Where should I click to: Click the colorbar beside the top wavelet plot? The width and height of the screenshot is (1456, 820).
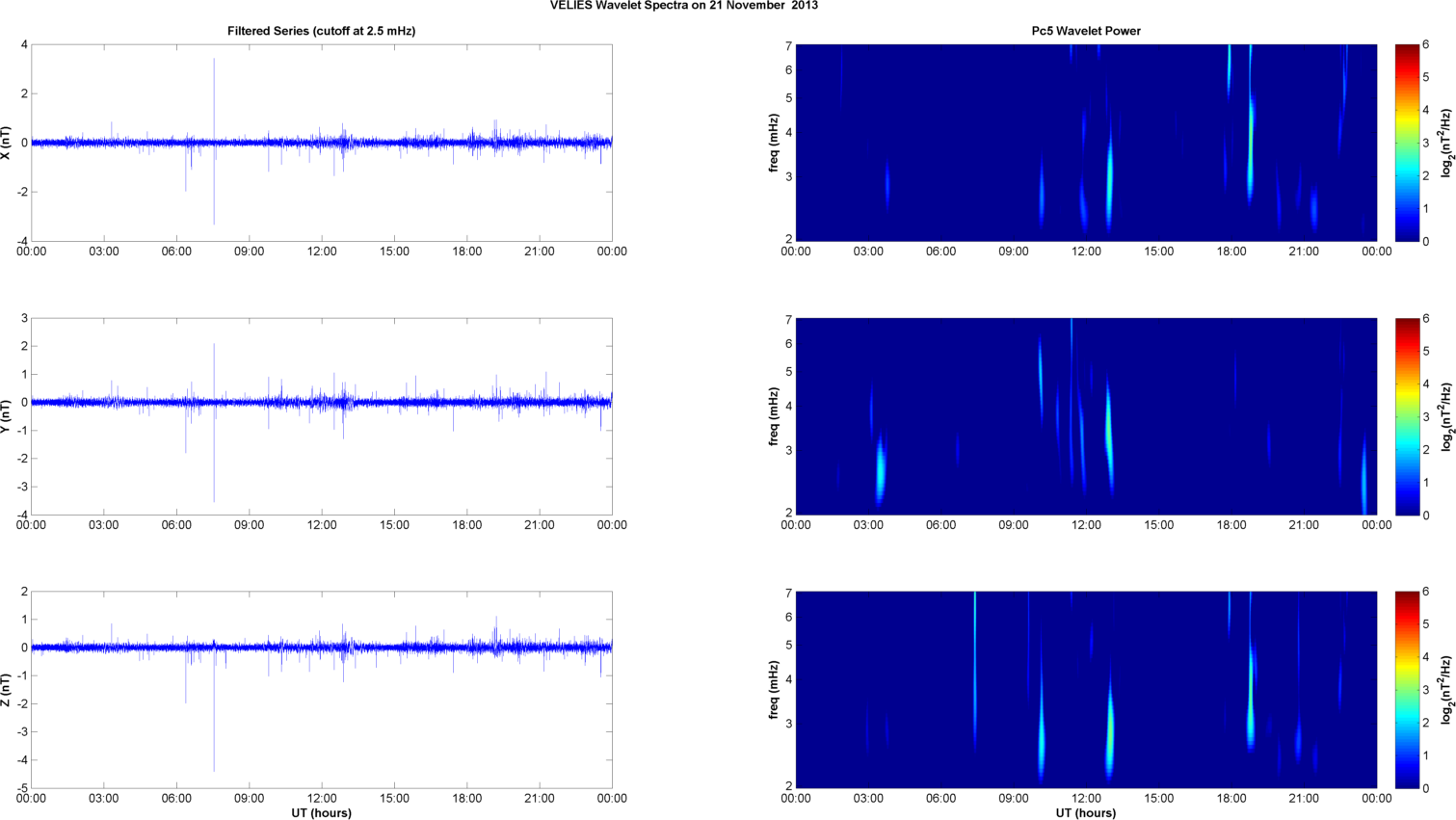click(1407, 143)
